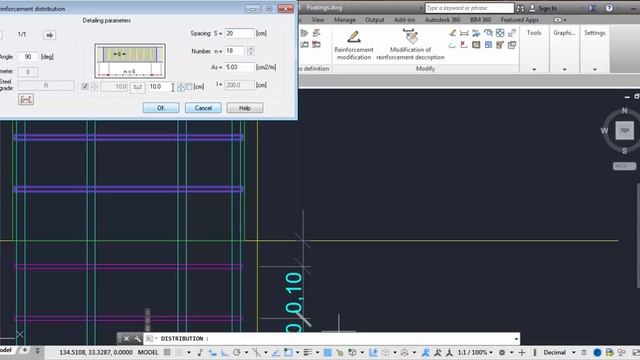Click the Spacing S field showing 20
This screenshot has width=640, height=360.
[x=239, y=33]
